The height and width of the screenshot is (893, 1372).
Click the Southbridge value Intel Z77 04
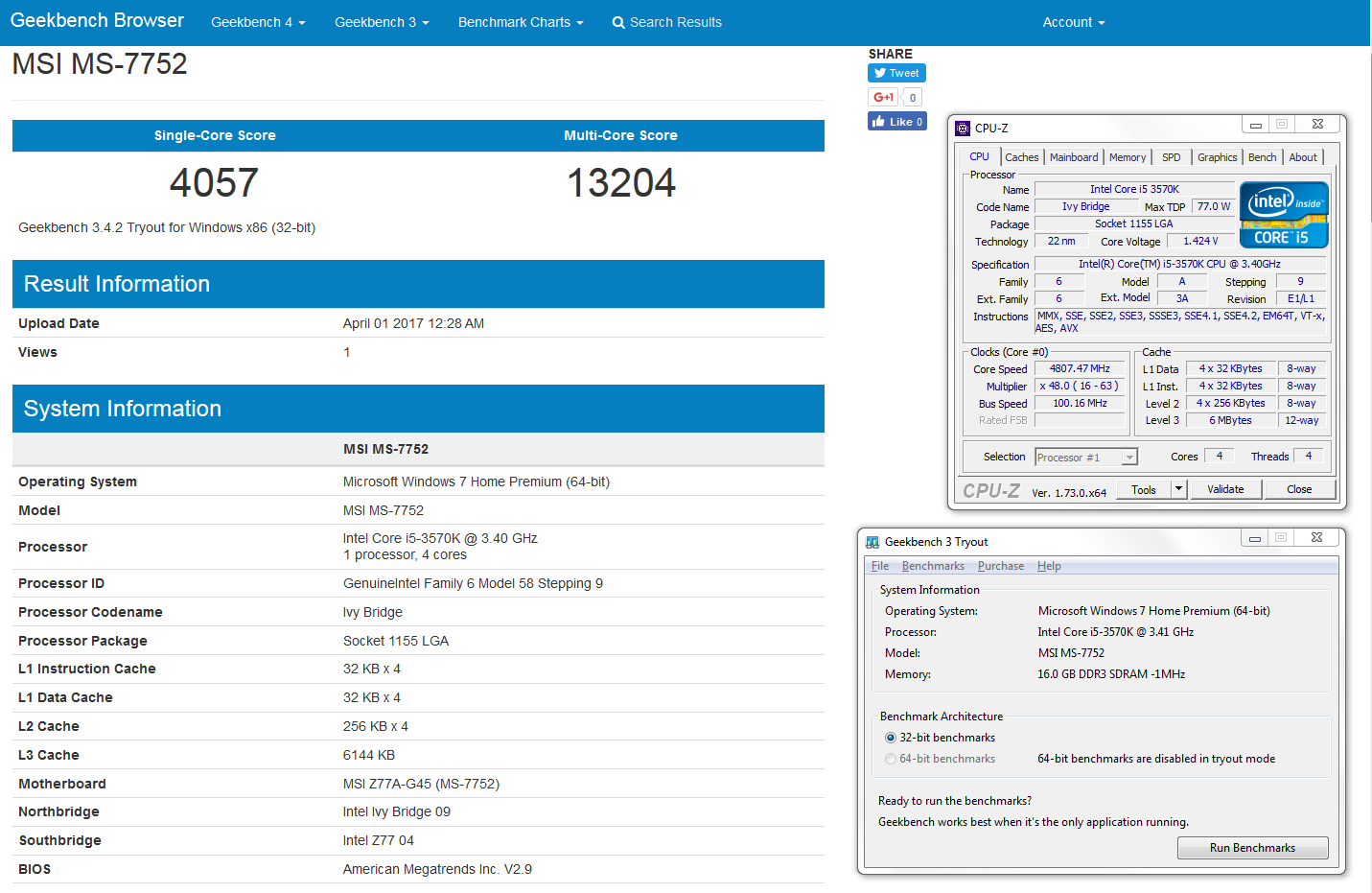(x=379, y=840)
